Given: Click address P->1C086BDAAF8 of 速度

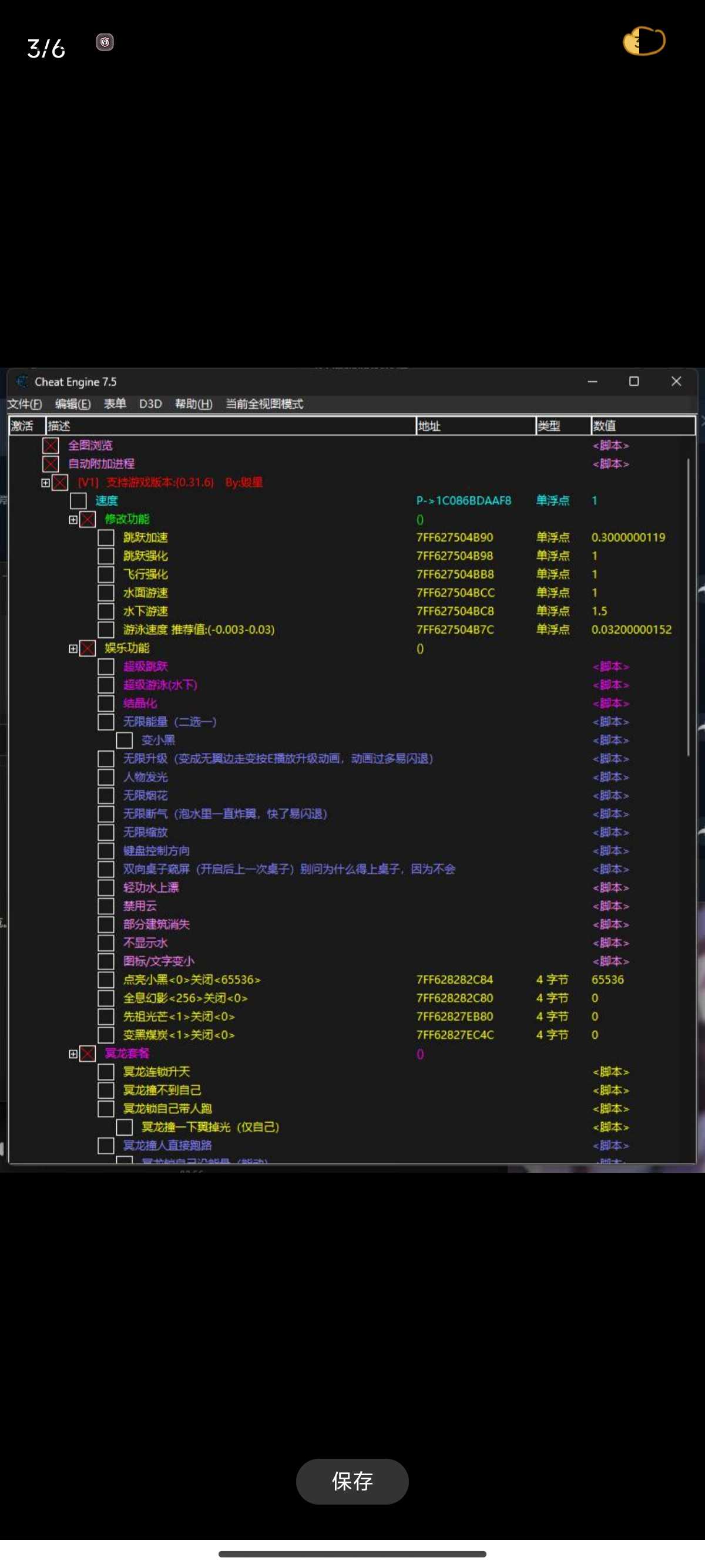Looking at the screenshot, I should pyautogui.click(x=464, y=501).
